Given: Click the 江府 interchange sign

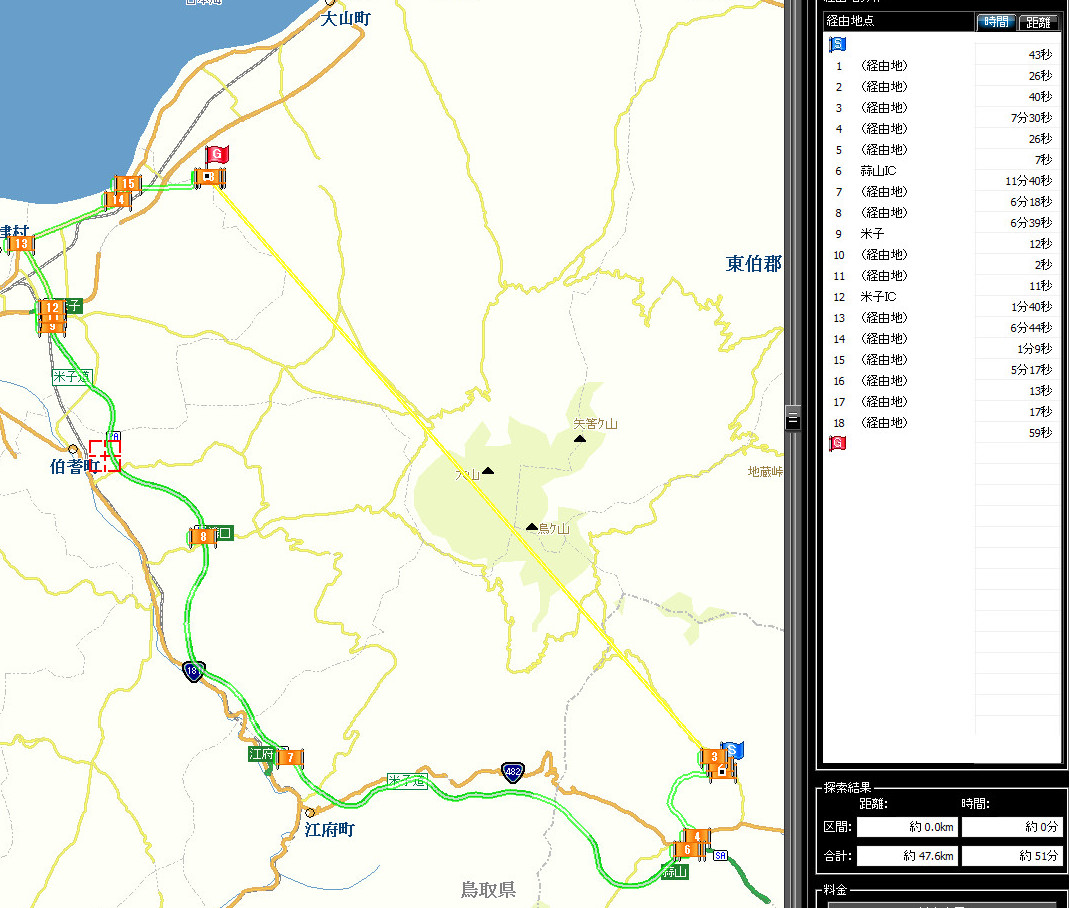Looking at the screenshot, I should click(x=261, y=754).
